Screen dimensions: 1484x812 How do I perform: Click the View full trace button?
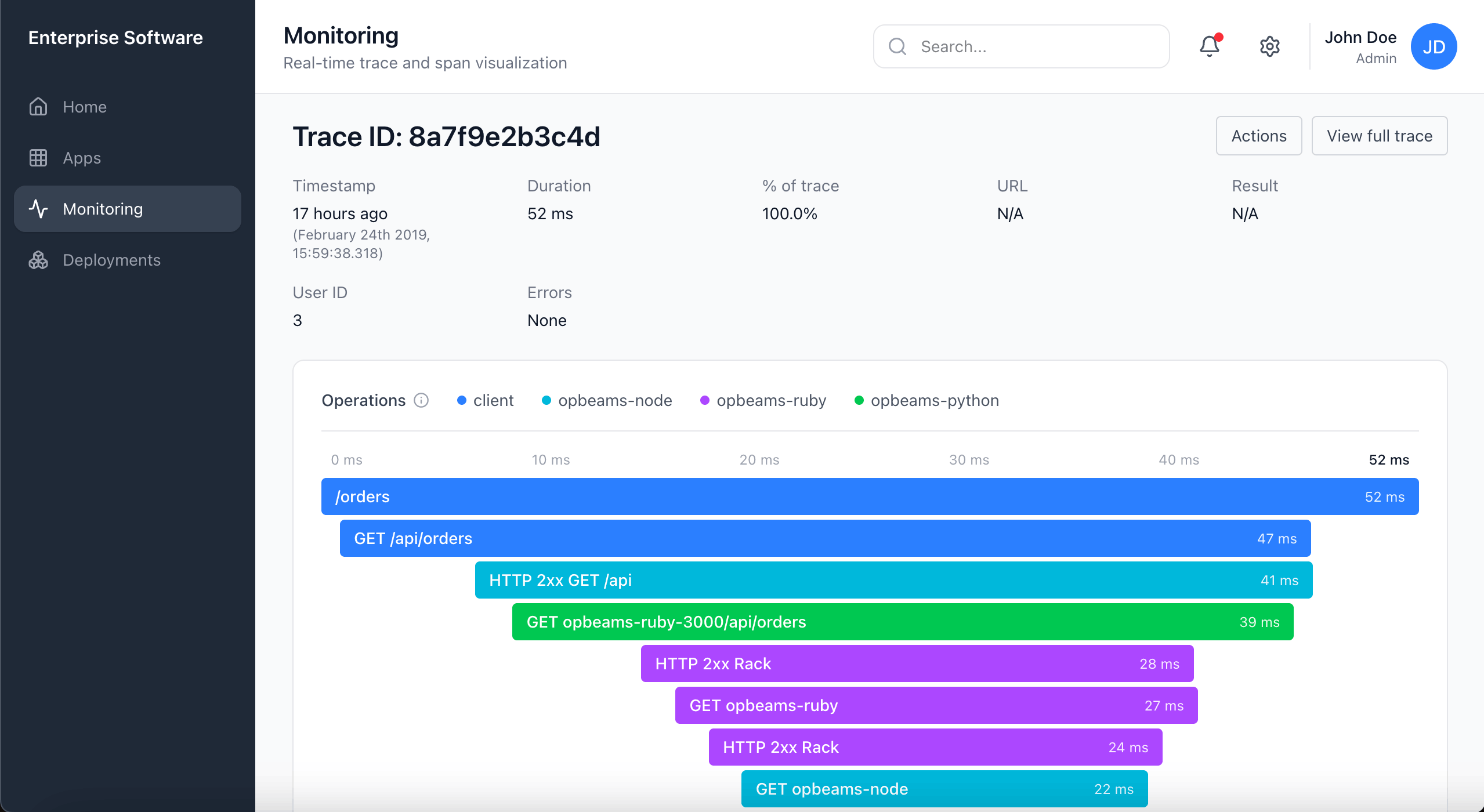[1379, 136]
